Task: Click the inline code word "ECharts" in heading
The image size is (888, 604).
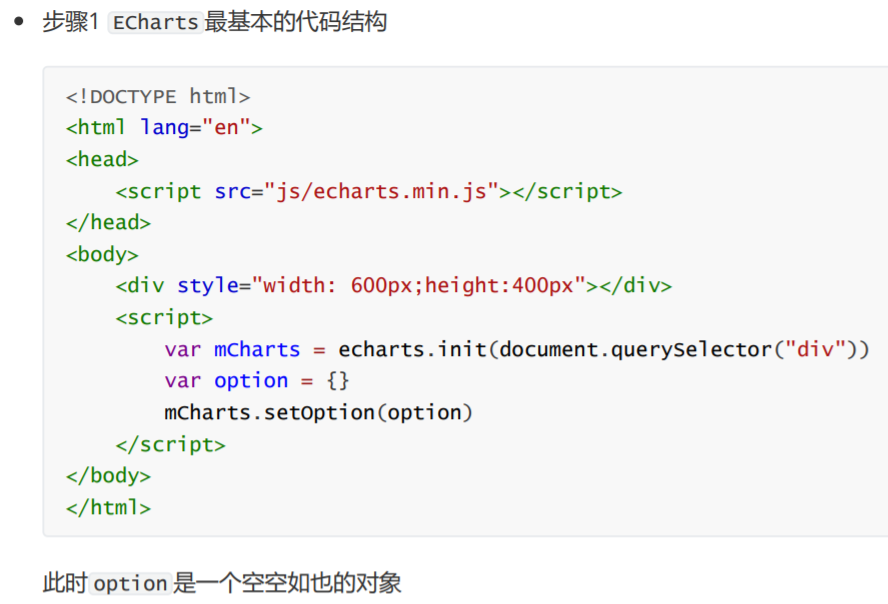Action: [156, 23]
